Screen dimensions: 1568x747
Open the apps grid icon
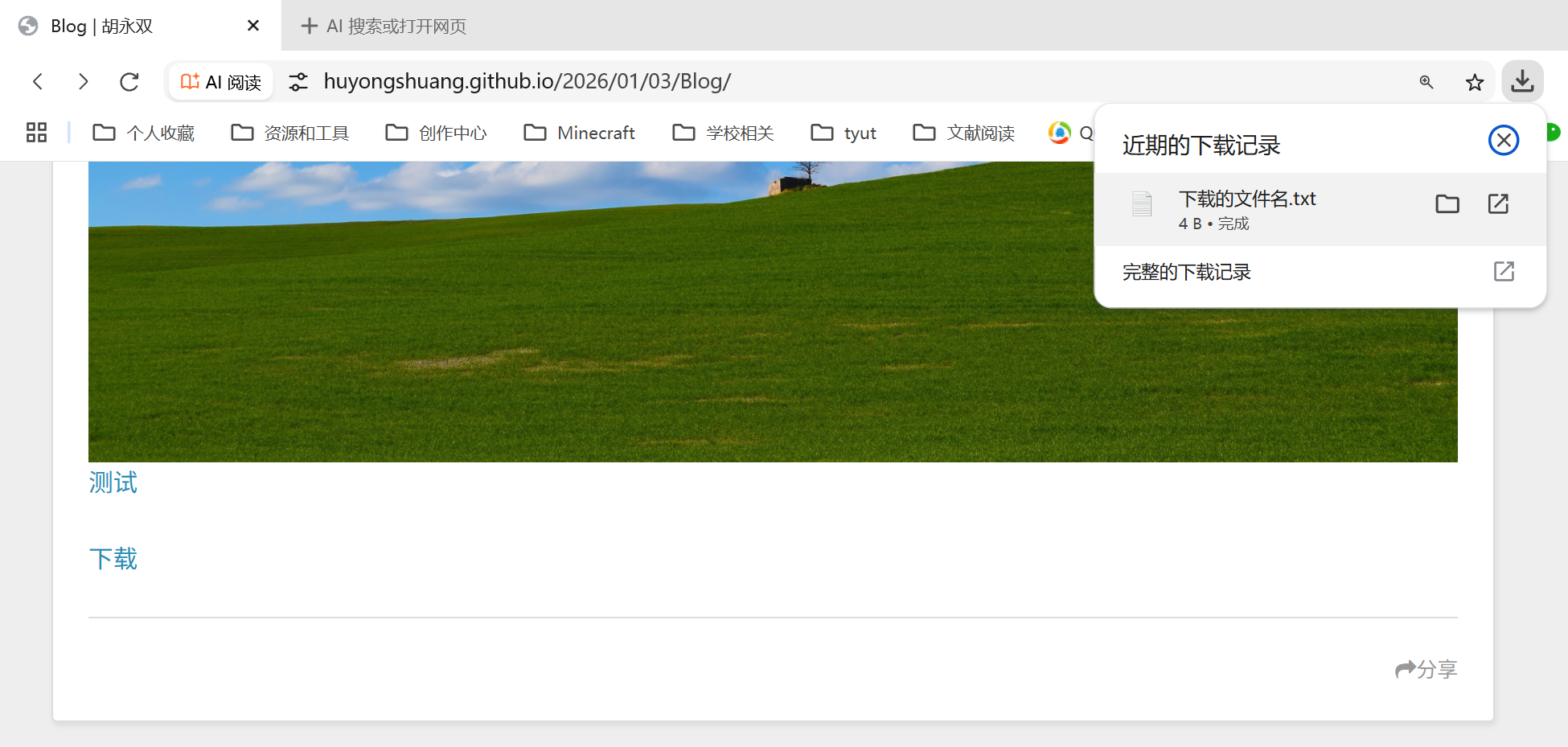click(x=37, y=133)
